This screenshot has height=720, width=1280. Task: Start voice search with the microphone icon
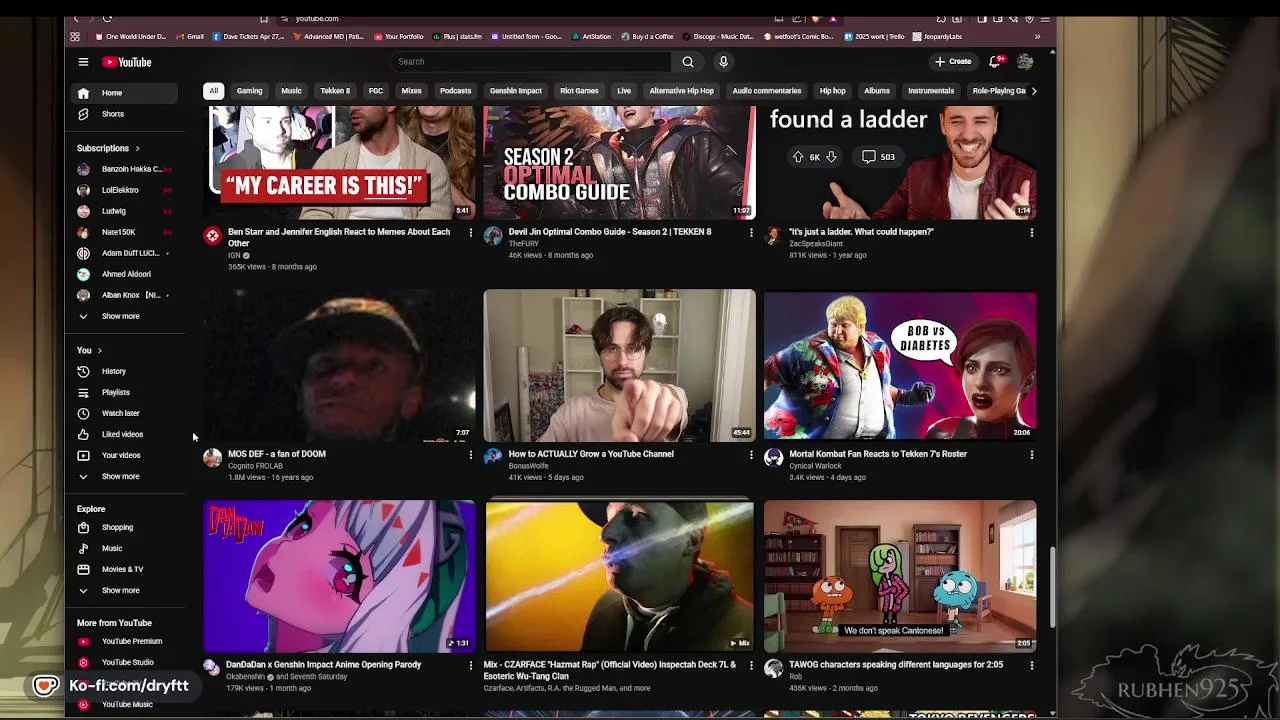(723, 62)
